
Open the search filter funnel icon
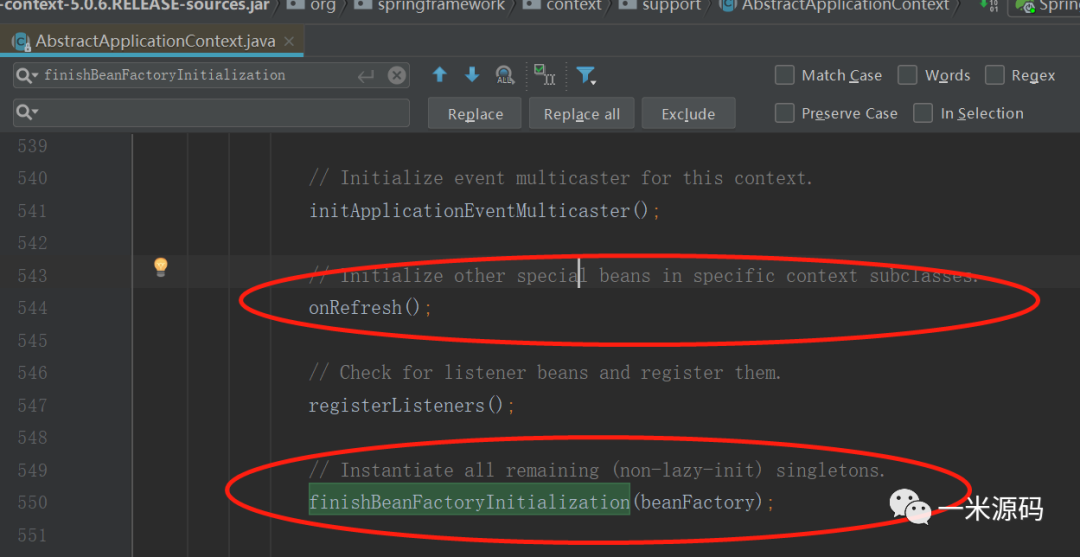[586, 75]
